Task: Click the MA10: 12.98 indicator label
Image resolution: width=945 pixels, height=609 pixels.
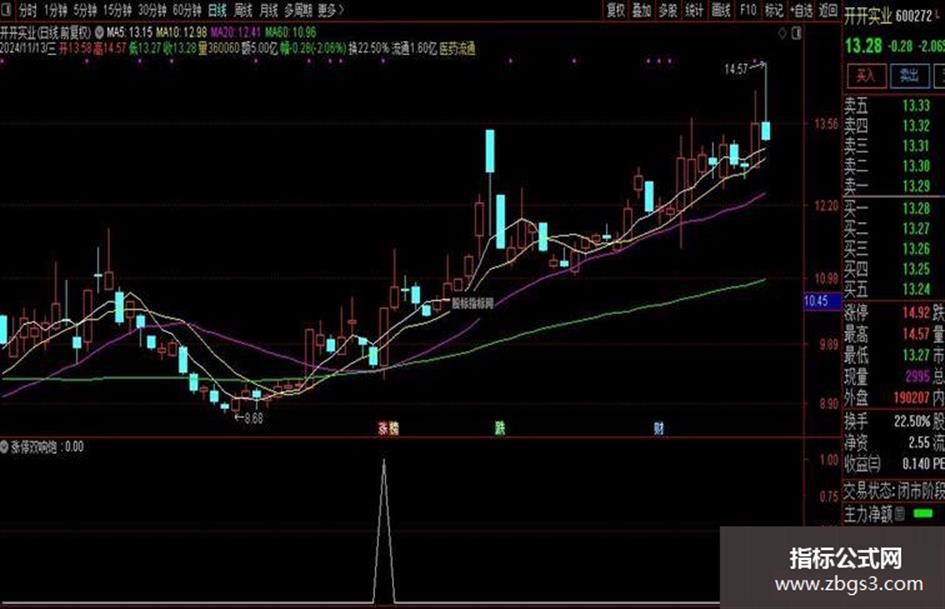Action: click(x=181, y=32)
